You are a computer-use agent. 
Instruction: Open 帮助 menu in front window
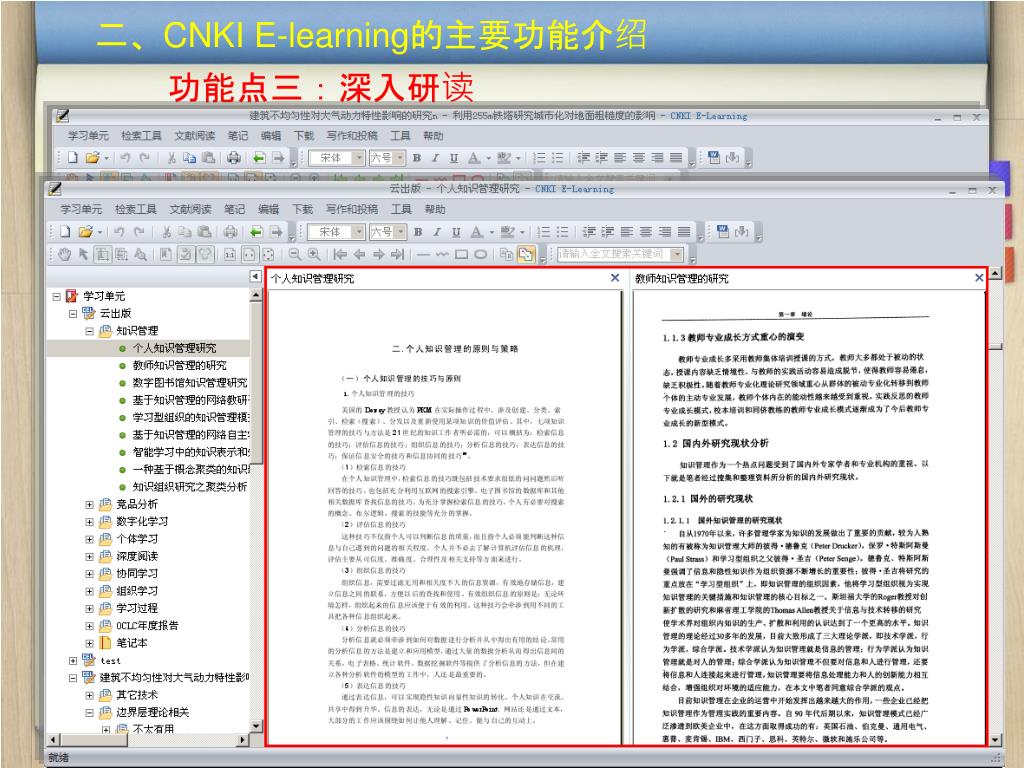tap(434, 209)
